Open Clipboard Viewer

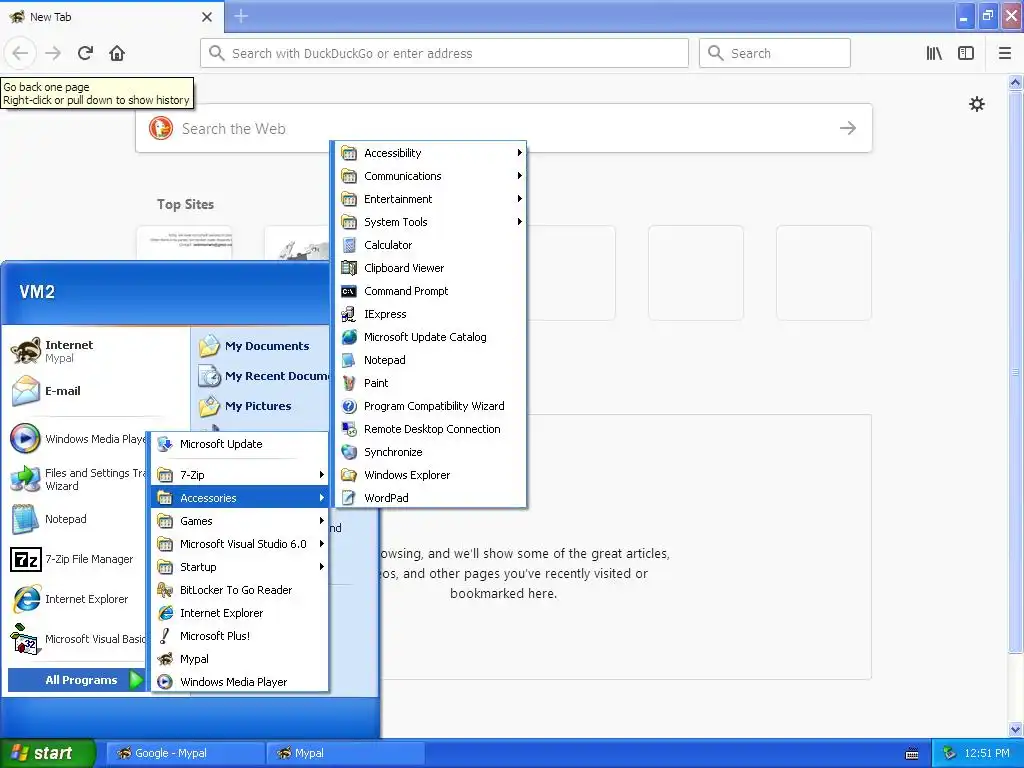430,268
